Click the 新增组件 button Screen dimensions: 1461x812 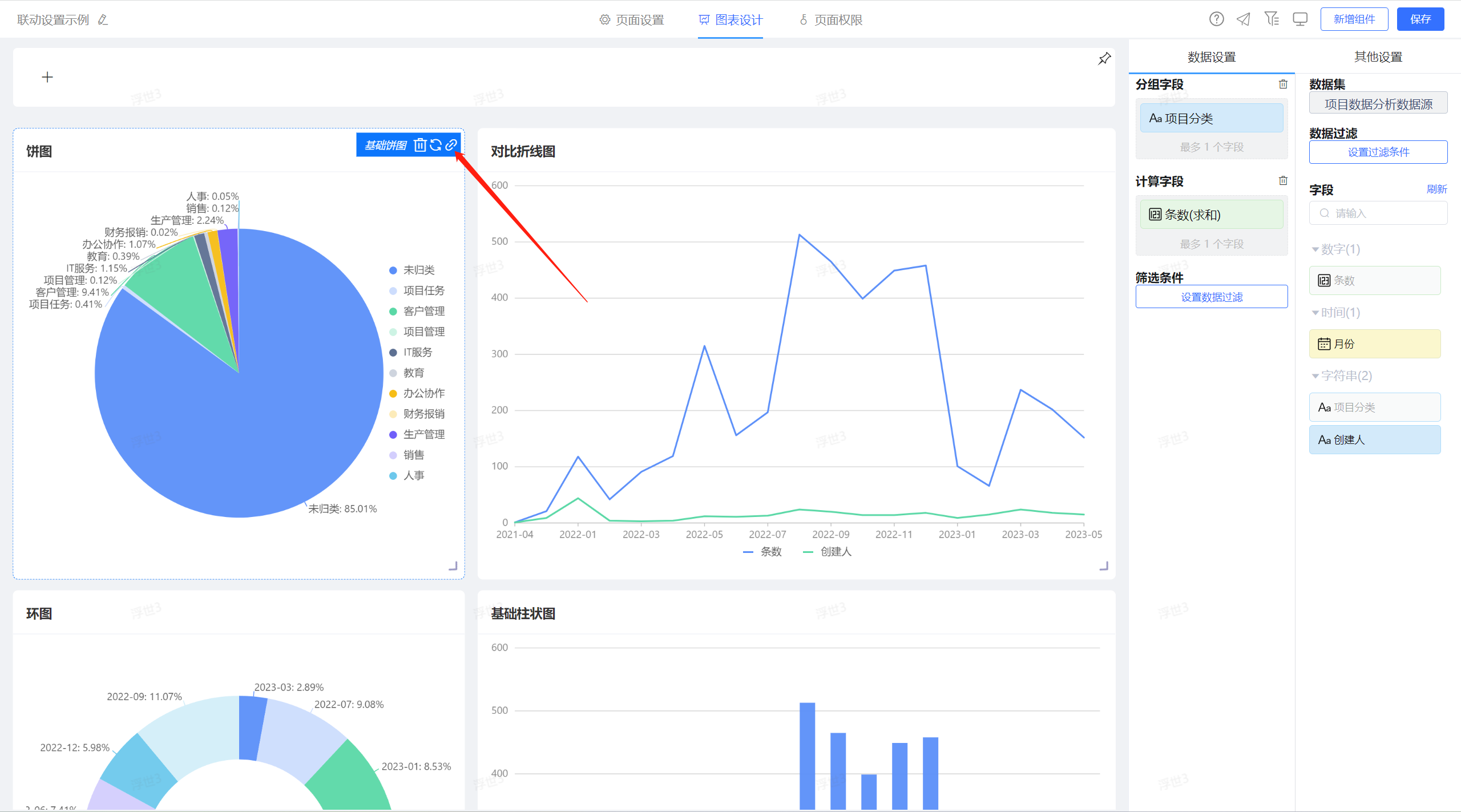pos(1354,19)
